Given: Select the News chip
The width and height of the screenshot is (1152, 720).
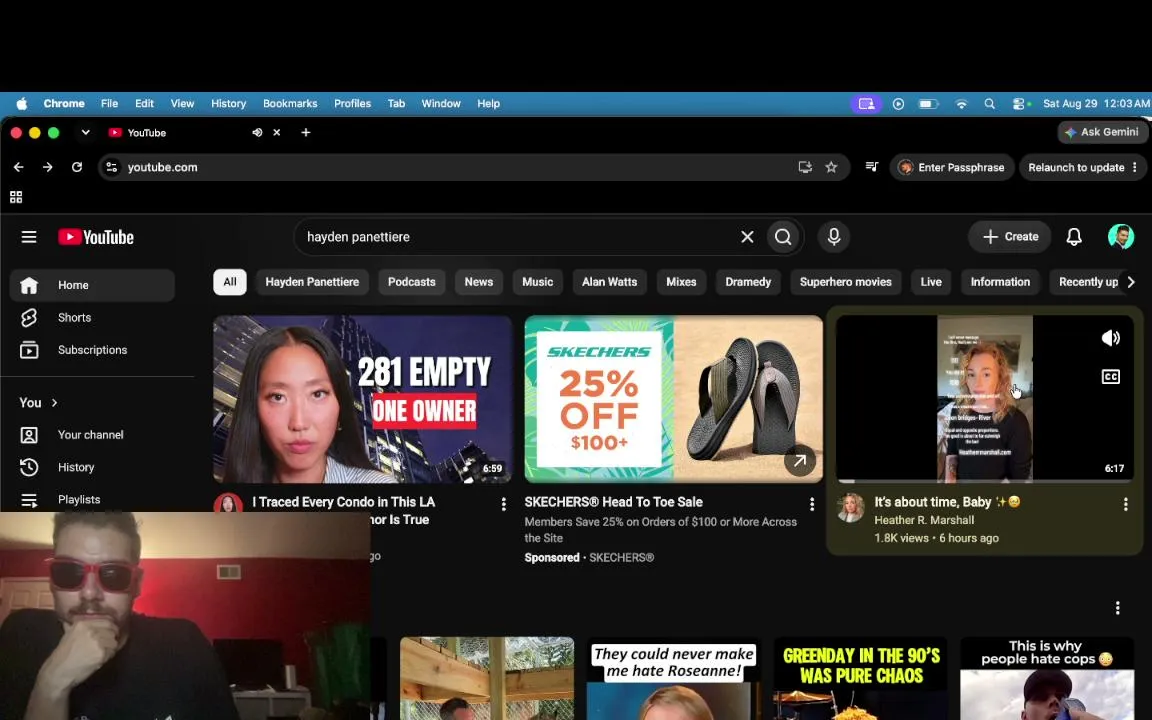Looking at the screenshot, I should coord(478,282).
